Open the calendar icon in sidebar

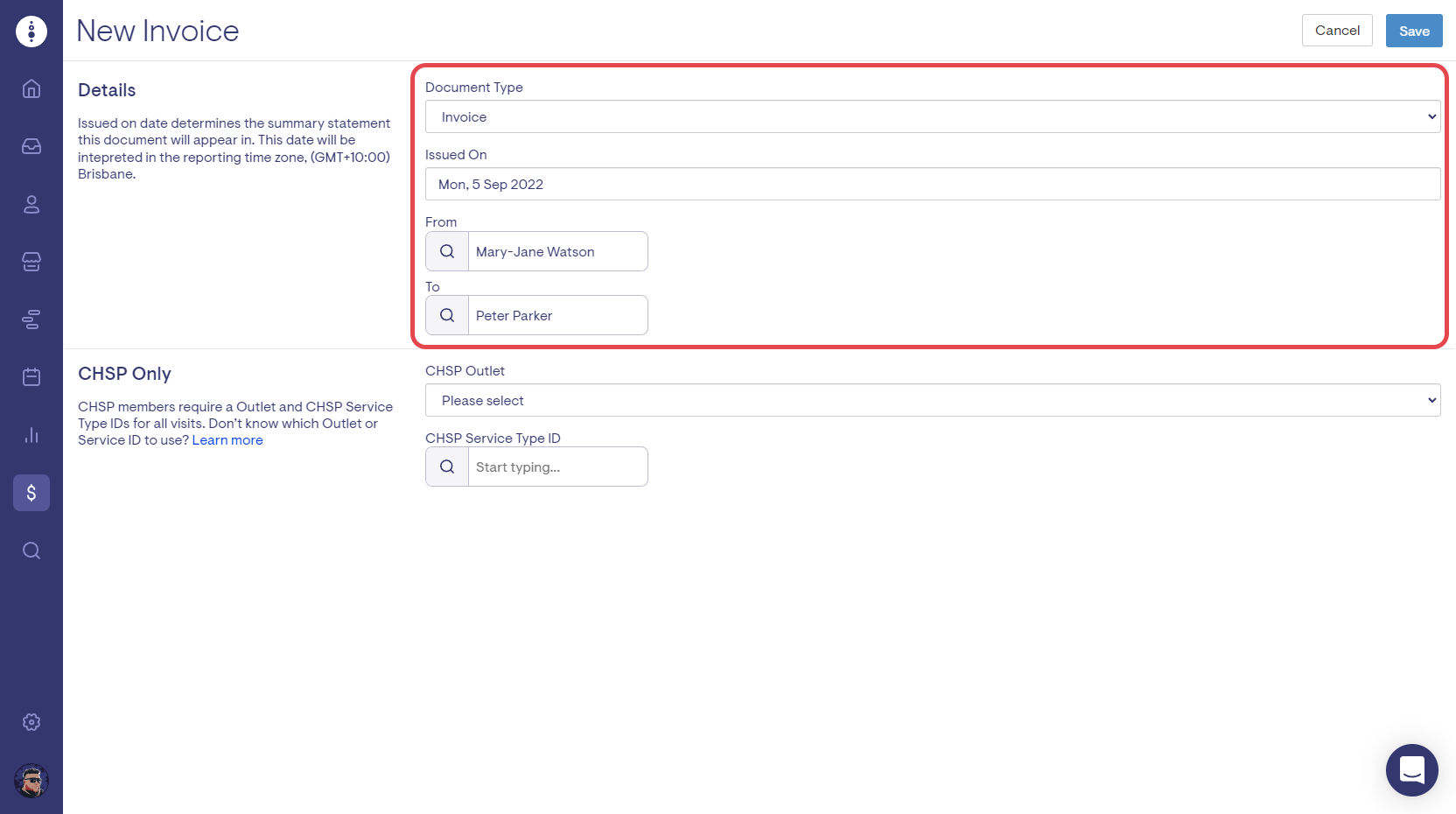tap(31, 377)
